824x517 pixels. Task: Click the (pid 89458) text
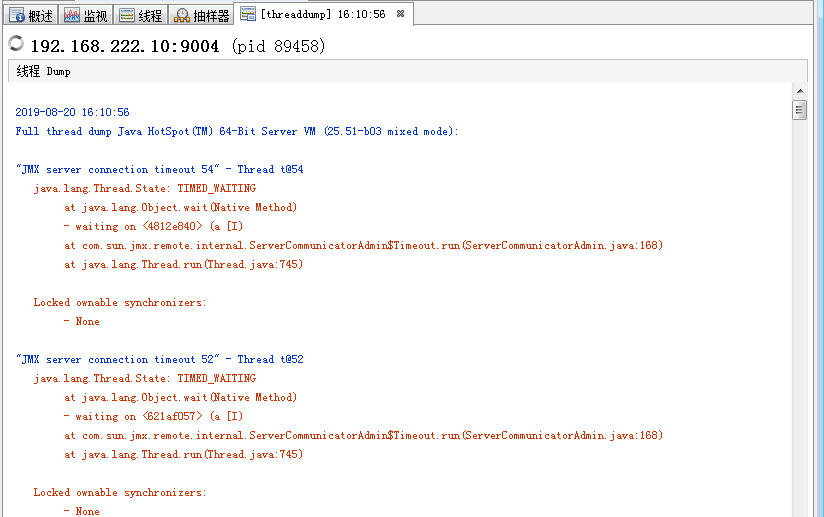[279, 46]
